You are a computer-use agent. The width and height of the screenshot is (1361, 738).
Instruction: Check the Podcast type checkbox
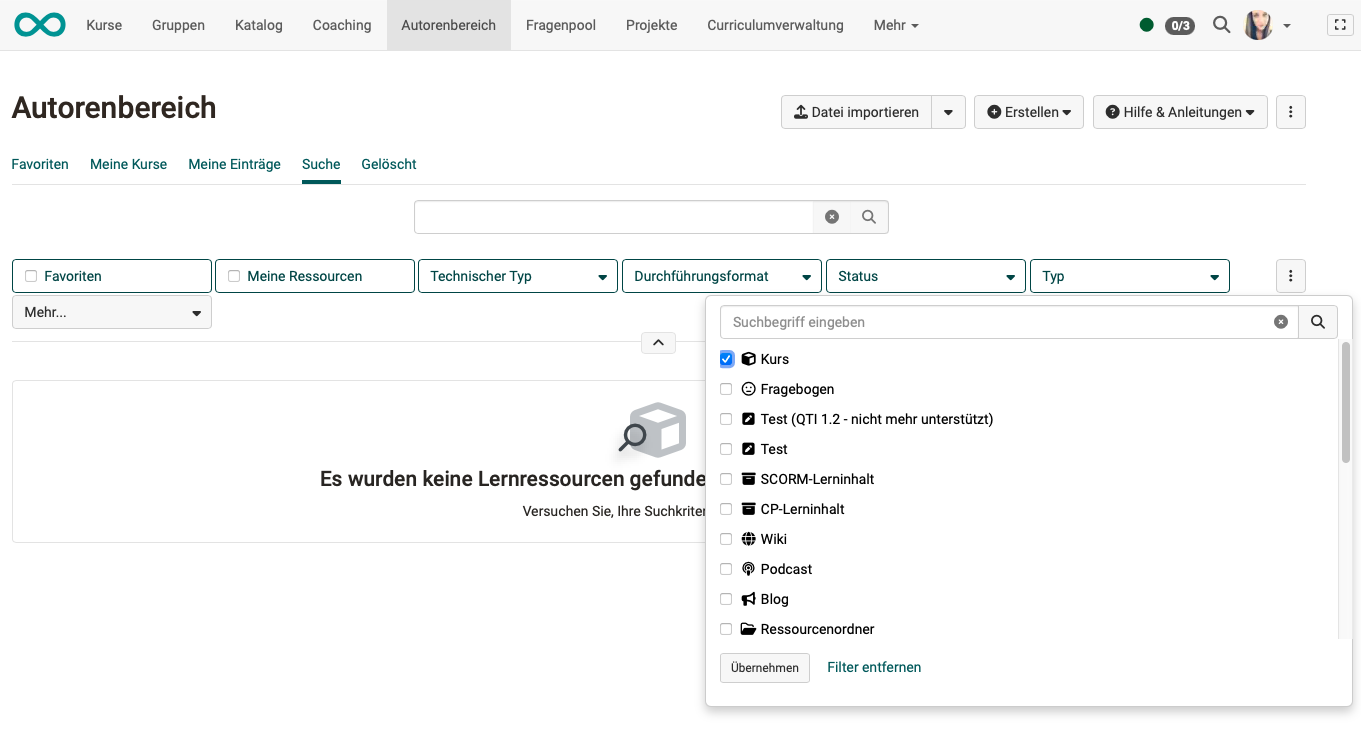726,569
